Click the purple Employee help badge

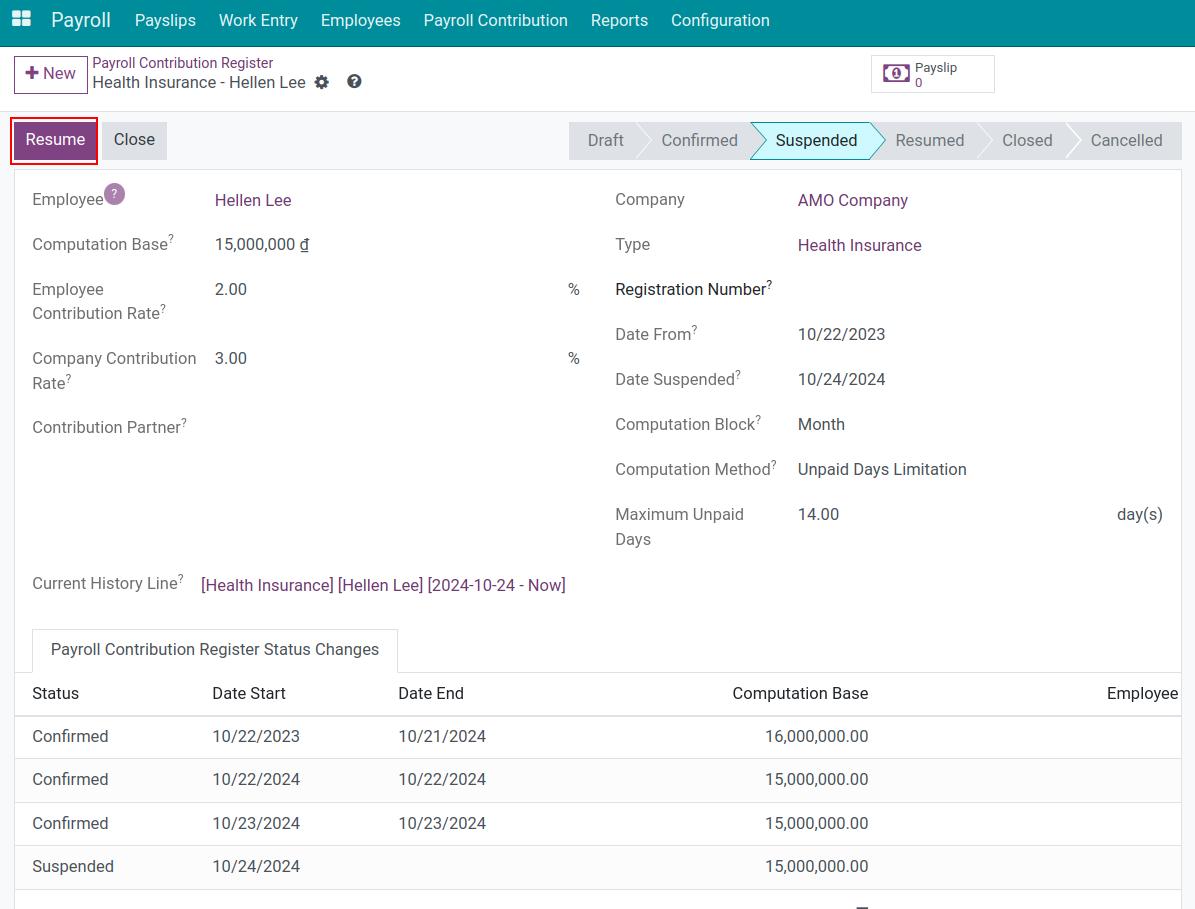tap(115, 194)
